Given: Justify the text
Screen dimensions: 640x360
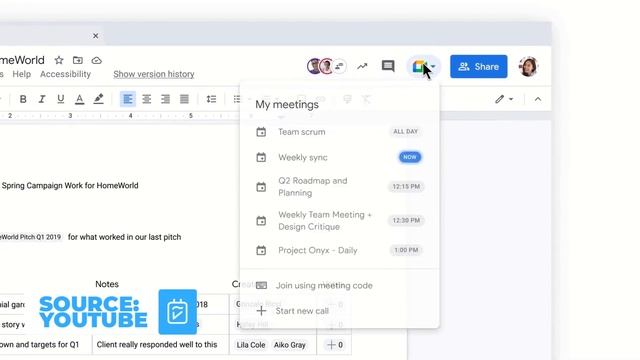Looking at the screenshot, I should pyautogui.click(x=184, y=99).
